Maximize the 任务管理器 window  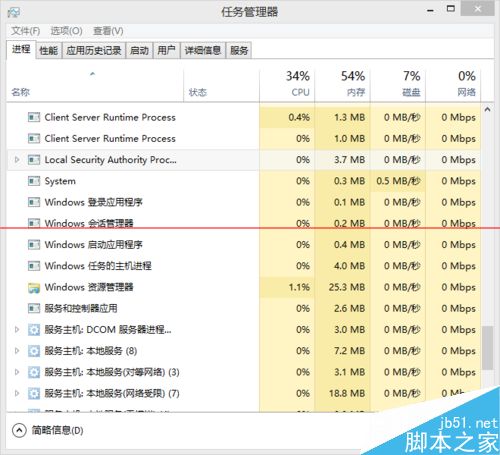(x=451, y=9)
